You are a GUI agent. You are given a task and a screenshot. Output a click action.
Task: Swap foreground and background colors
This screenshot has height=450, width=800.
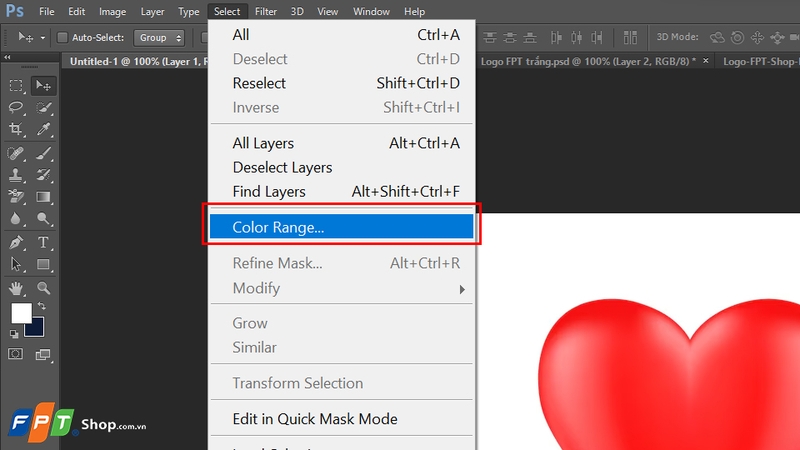click(42, 306)
